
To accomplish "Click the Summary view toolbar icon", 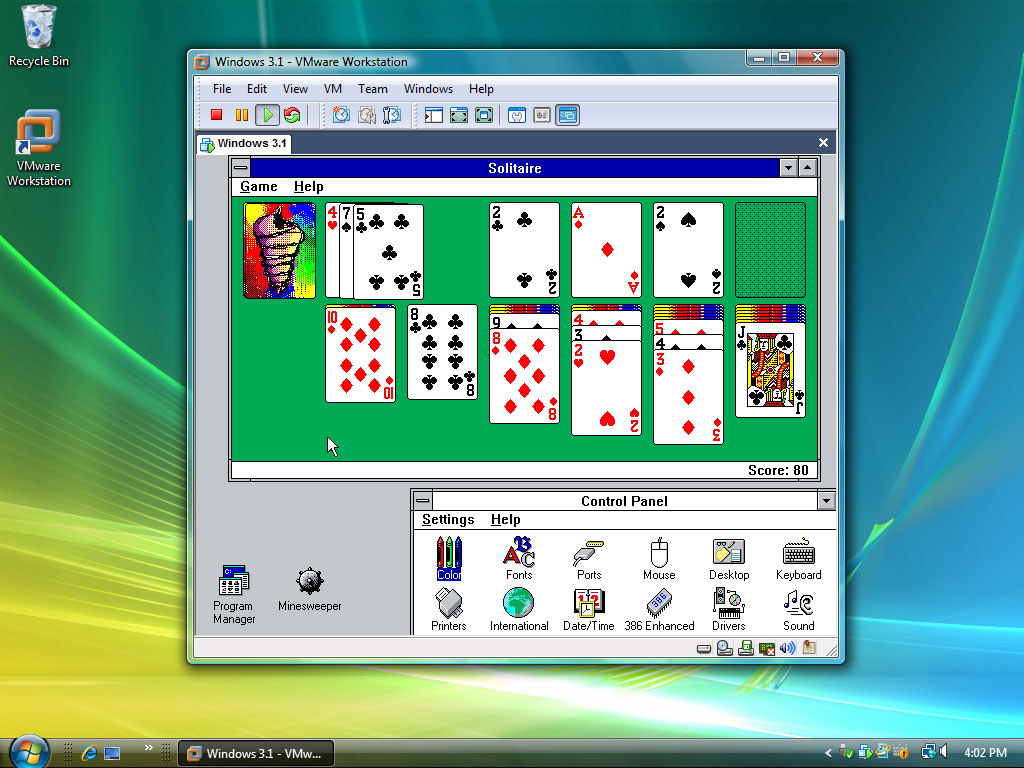I will [x=517, y=115].
